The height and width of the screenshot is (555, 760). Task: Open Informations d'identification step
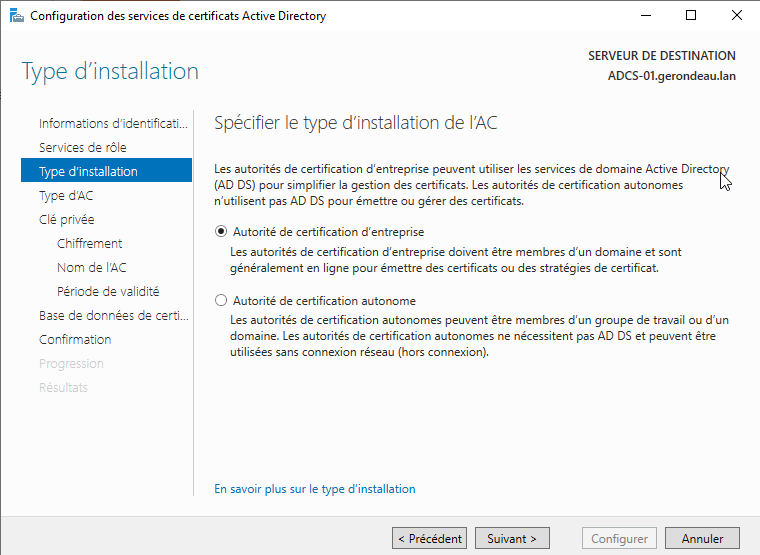[x=112, y=124]
